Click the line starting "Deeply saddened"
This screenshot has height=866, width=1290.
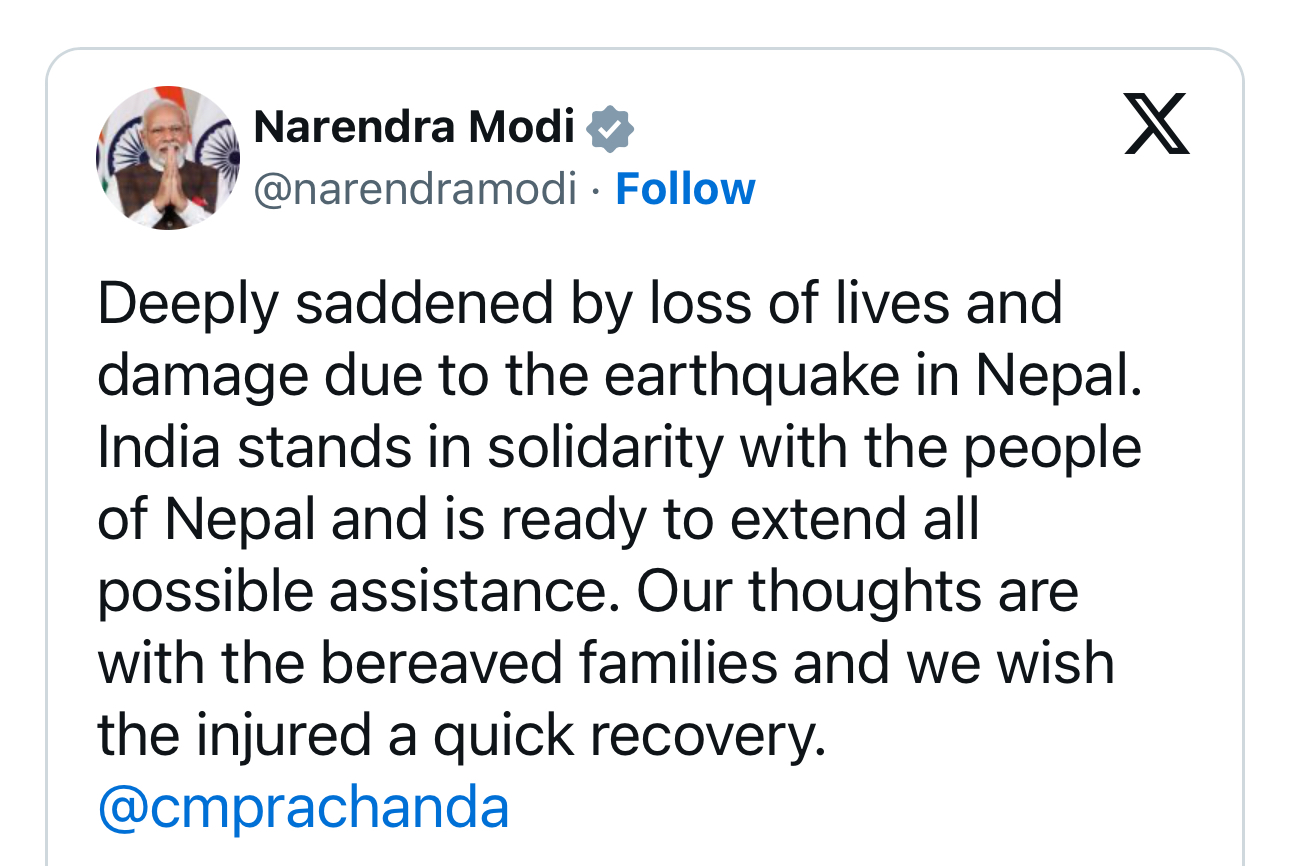click(x=579, y=303)
